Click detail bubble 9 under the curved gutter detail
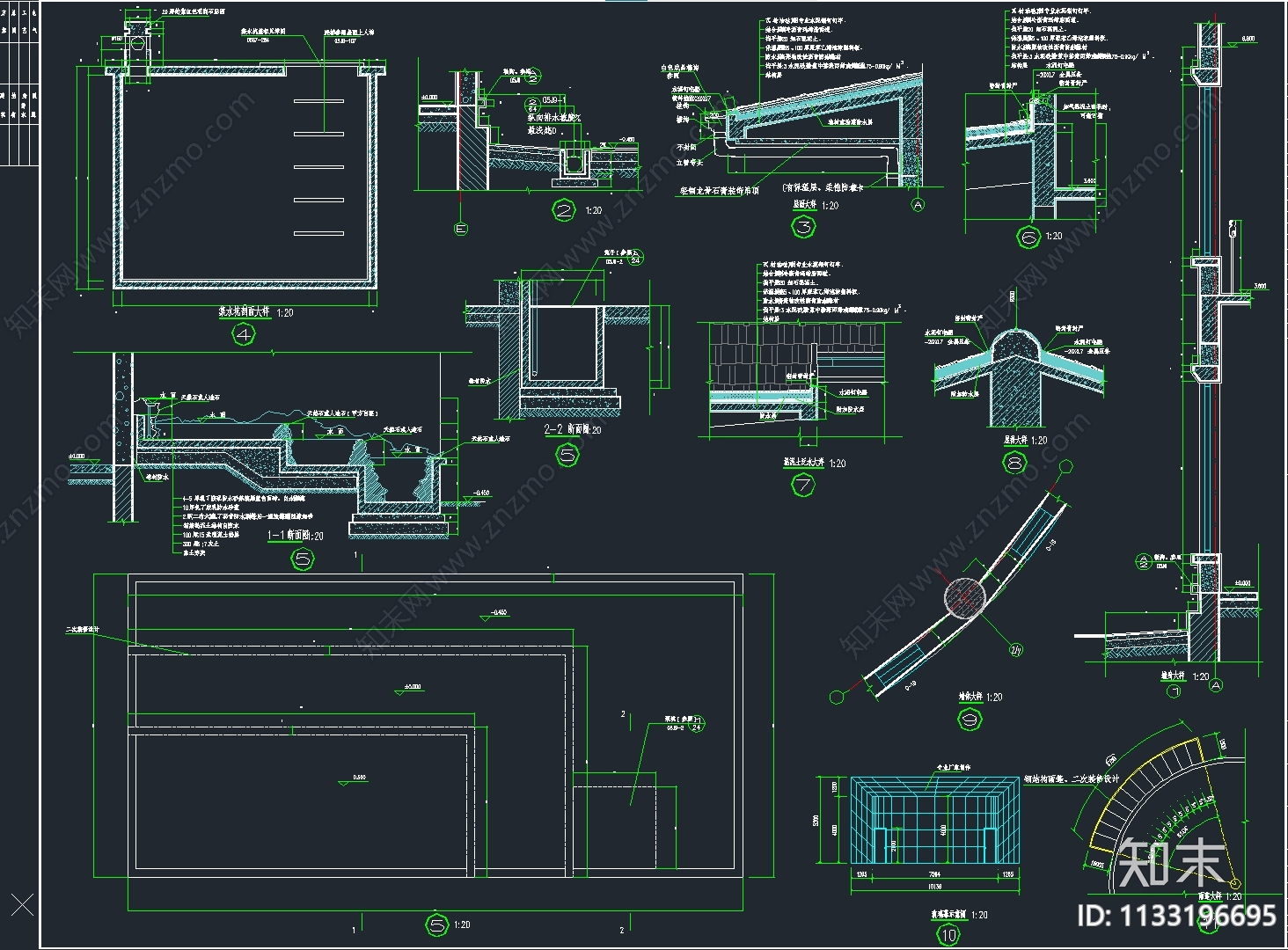Image resolution: width=1288 pixels, height=950 pixels. tap(970, 719)
